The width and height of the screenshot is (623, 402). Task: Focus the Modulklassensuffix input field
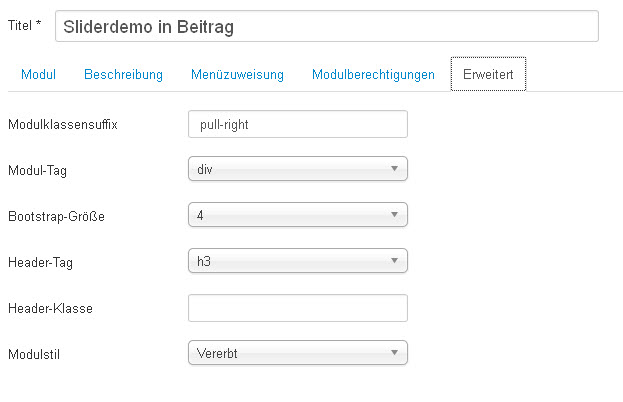point(297,124)
